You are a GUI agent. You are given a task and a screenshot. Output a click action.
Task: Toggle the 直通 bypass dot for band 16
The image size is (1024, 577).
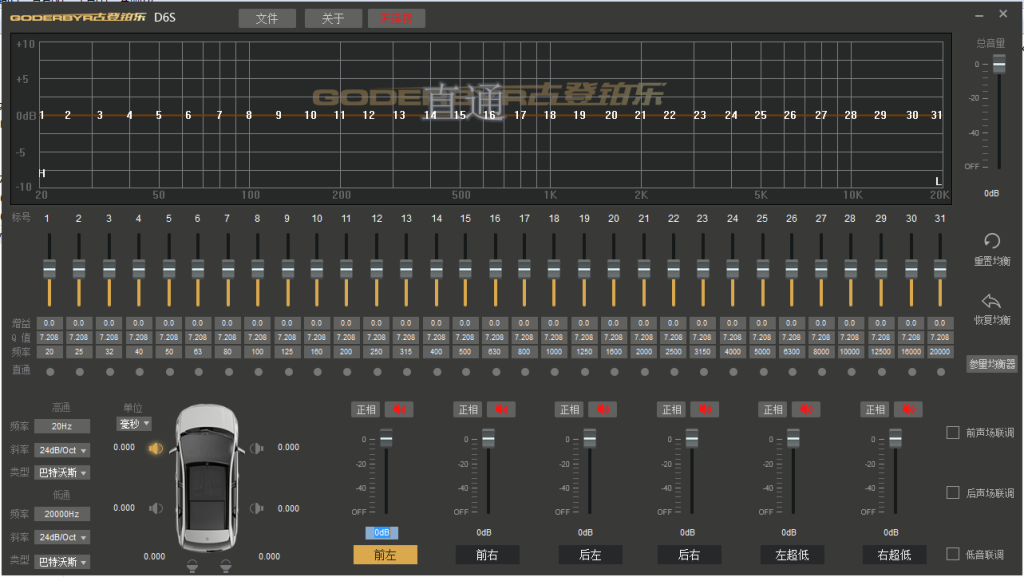496,372
